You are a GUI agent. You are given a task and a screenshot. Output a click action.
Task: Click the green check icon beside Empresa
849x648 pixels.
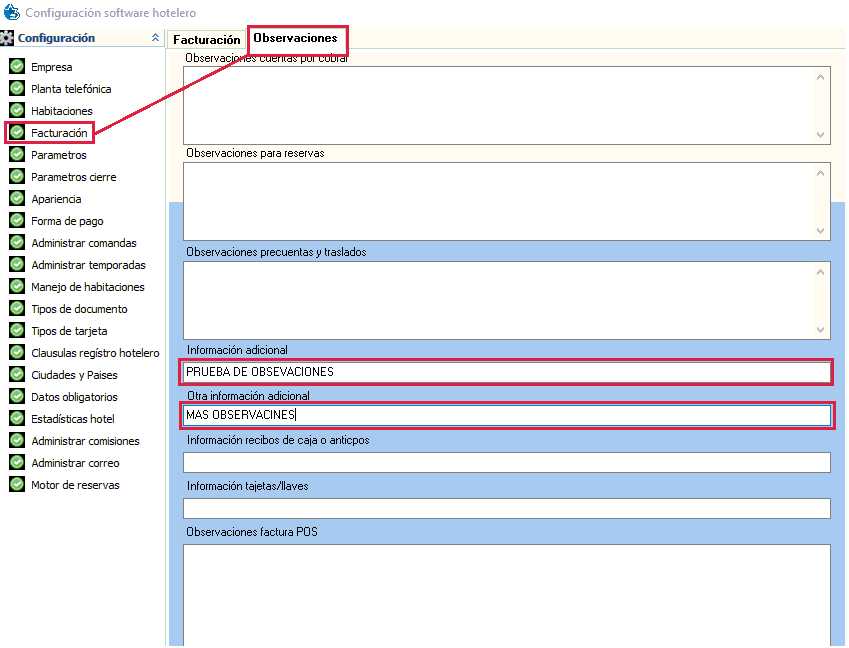(17, 67)
